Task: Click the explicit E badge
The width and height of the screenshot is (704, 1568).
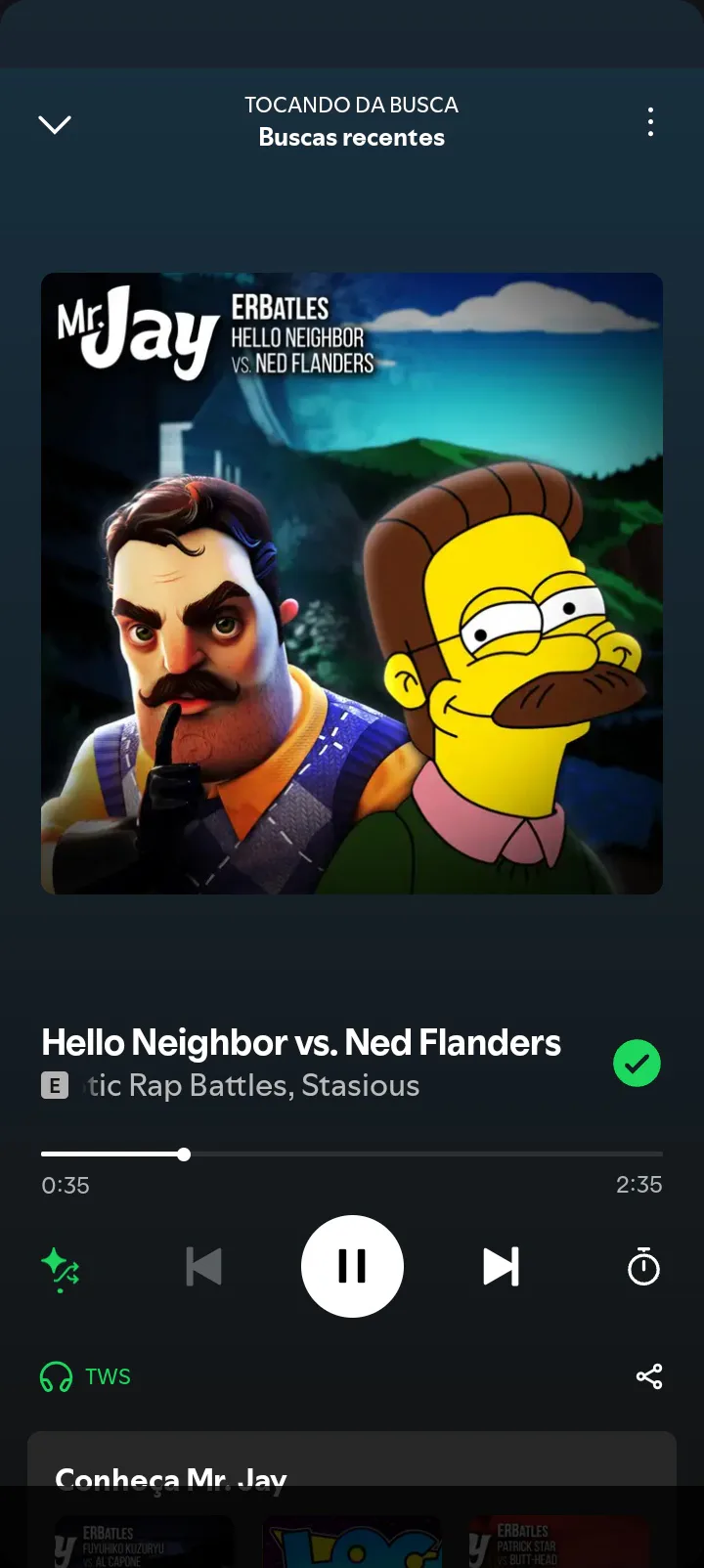Action: 55,1085
